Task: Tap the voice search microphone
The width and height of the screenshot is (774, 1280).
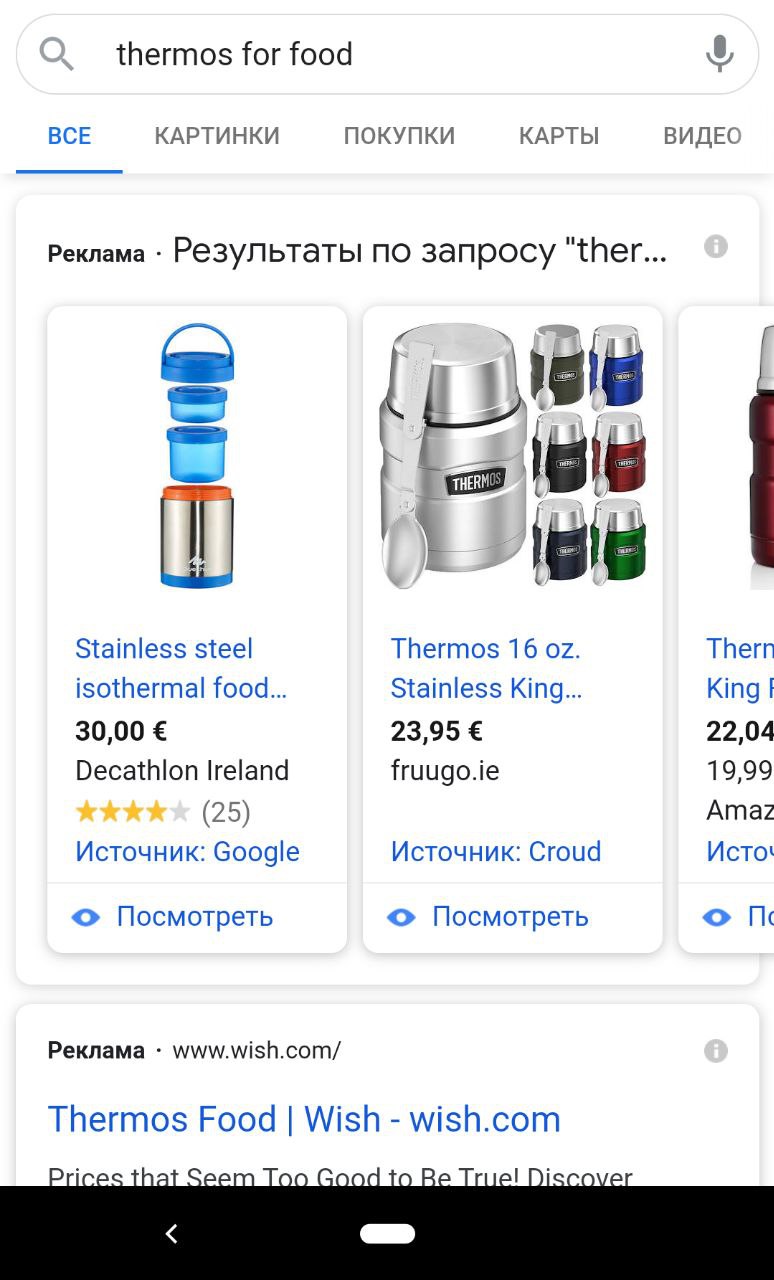Action: 719,54
